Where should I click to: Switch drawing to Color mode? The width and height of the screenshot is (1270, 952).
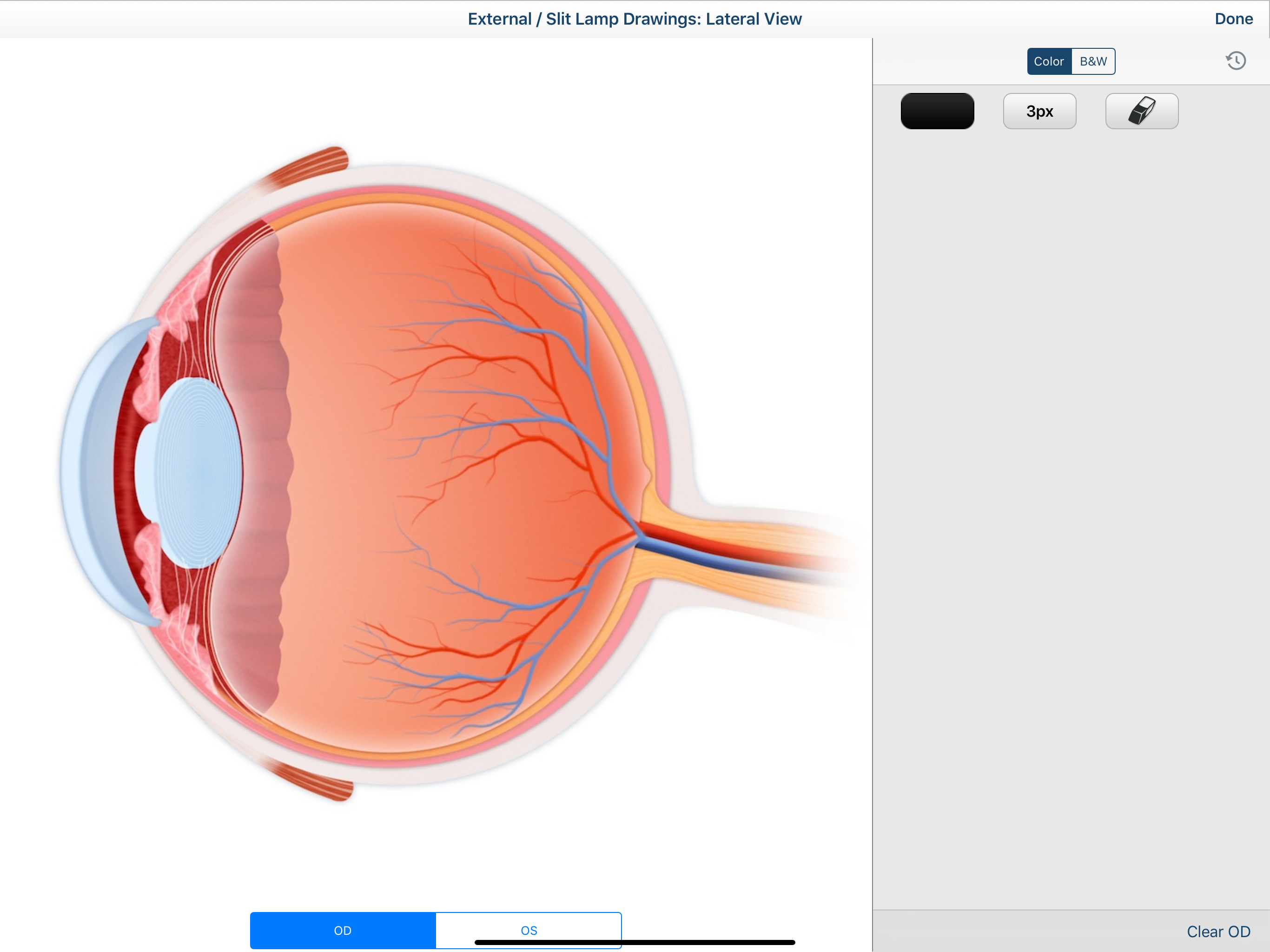point(1049,61)
